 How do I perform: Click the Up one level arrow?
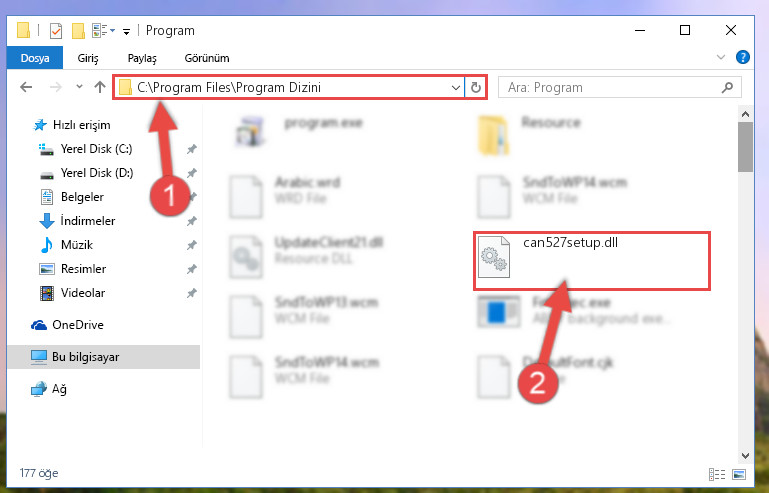(x=100, y=87)
